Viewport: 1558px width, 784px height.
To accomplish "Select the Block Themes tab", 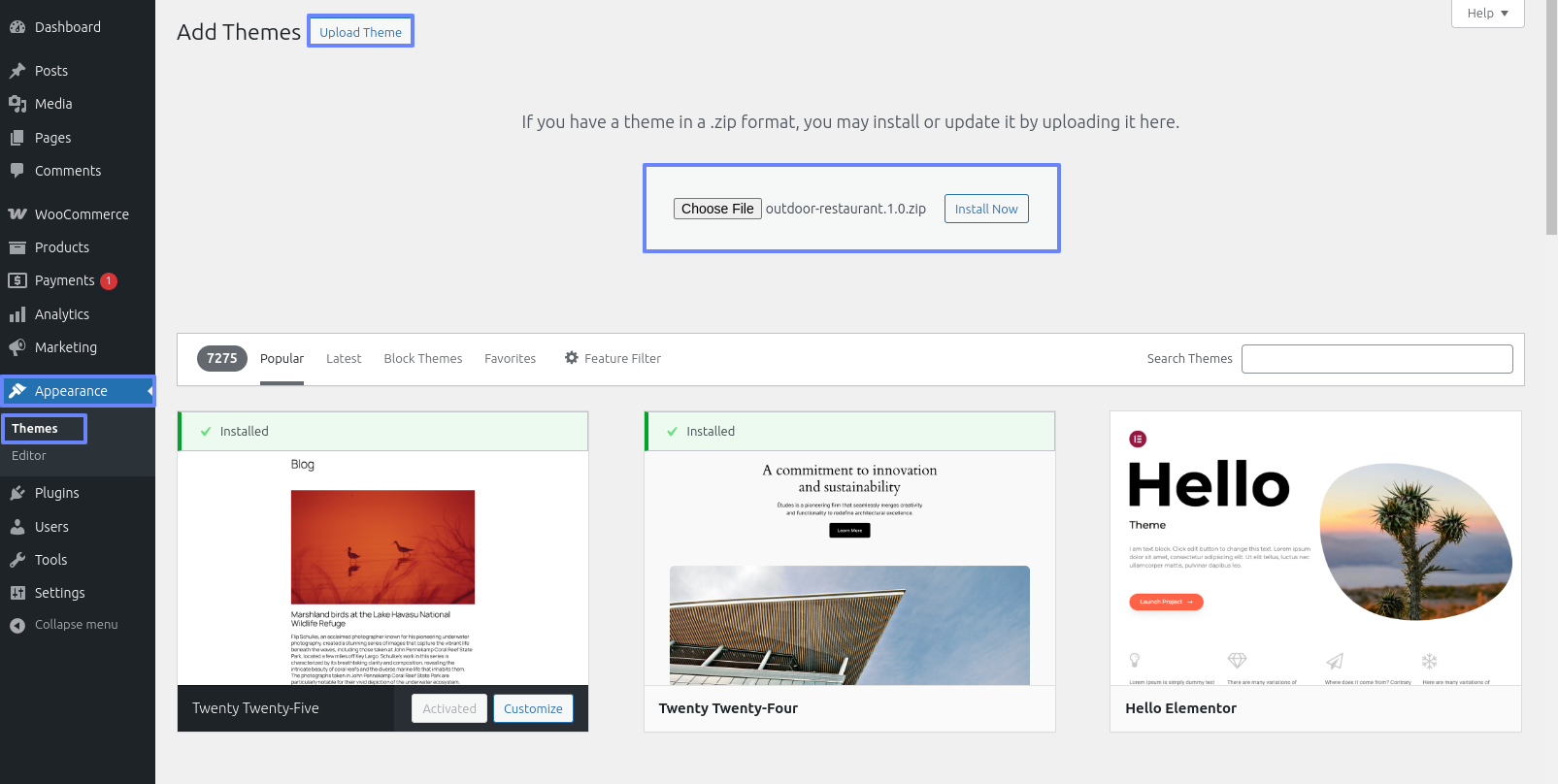I will click(x=423, y=359).
